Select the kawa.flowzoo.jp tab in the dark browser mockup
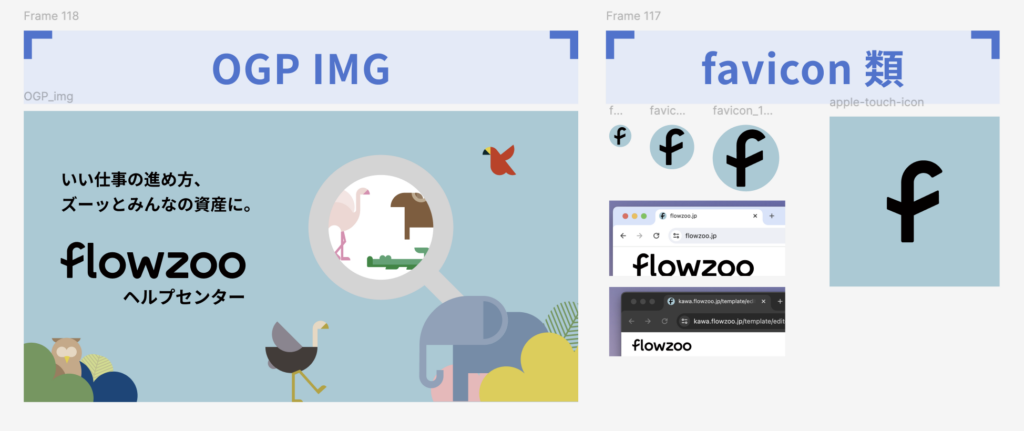 tap(717, 302)
